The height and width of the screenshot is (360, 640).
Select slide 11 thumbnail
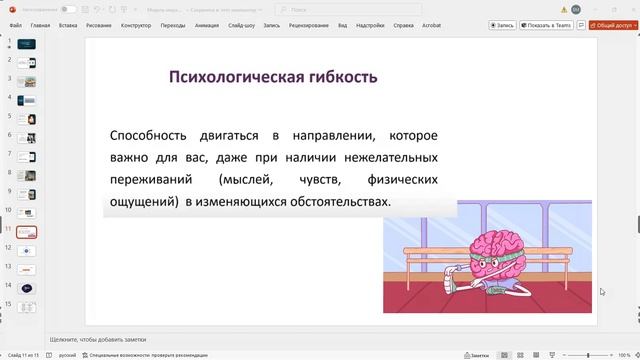[27, 232]
